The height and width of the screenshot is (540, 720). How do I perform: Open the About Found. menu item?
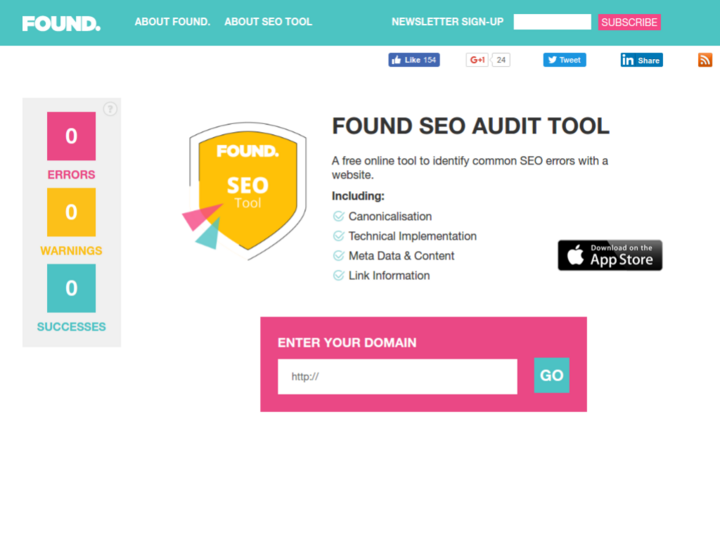(x=172, y=21)
